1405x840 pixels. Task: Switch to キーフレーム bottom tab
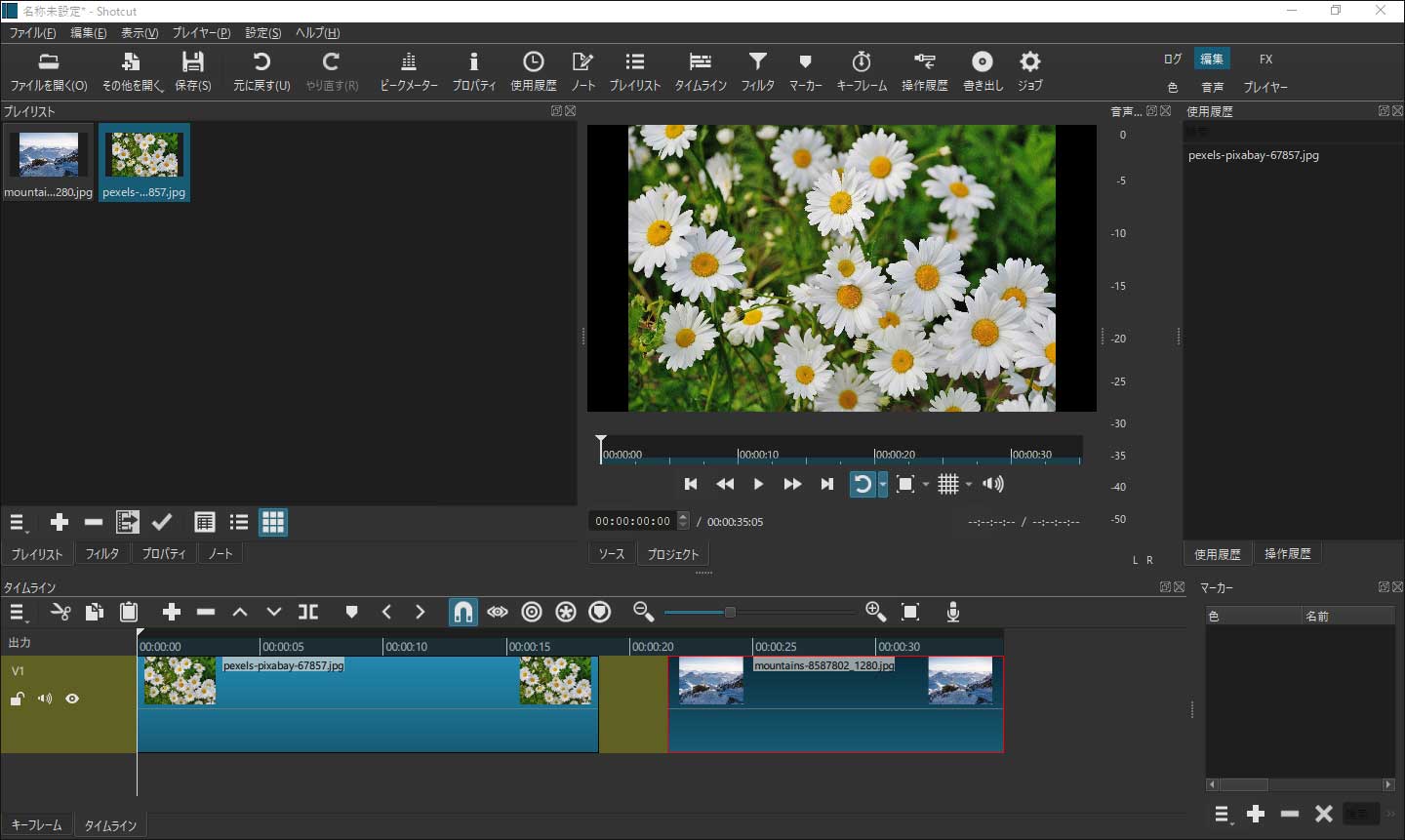pyautogui.click(x=37, y=824)
